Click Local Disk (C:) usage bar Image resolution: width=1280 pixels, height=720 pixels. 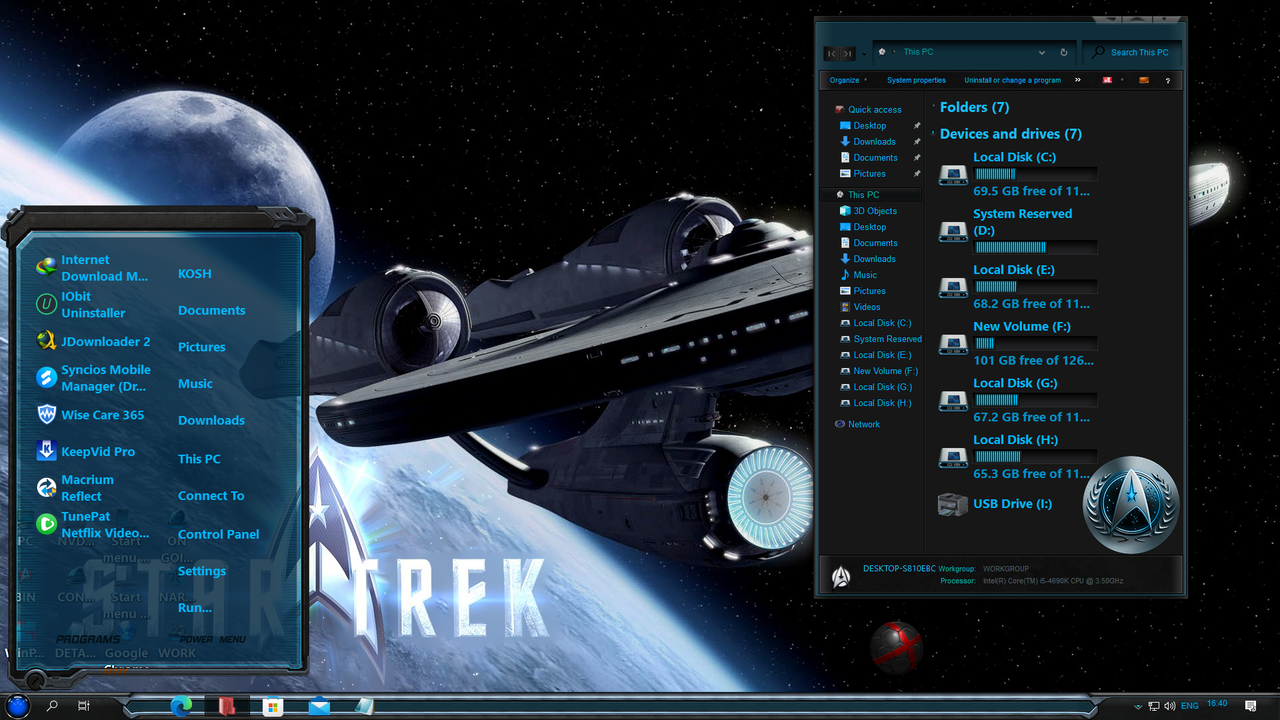(1035, 174)
